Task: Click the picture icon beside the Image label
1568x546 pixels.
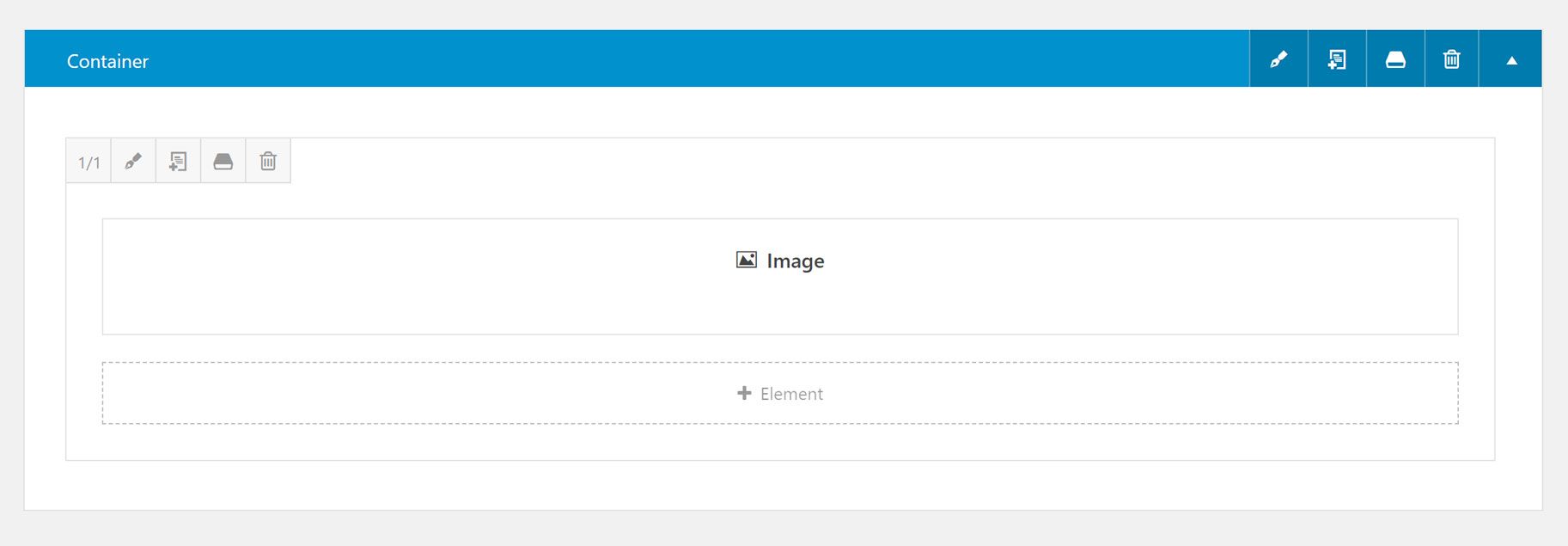Action: (x=747, y=260)
